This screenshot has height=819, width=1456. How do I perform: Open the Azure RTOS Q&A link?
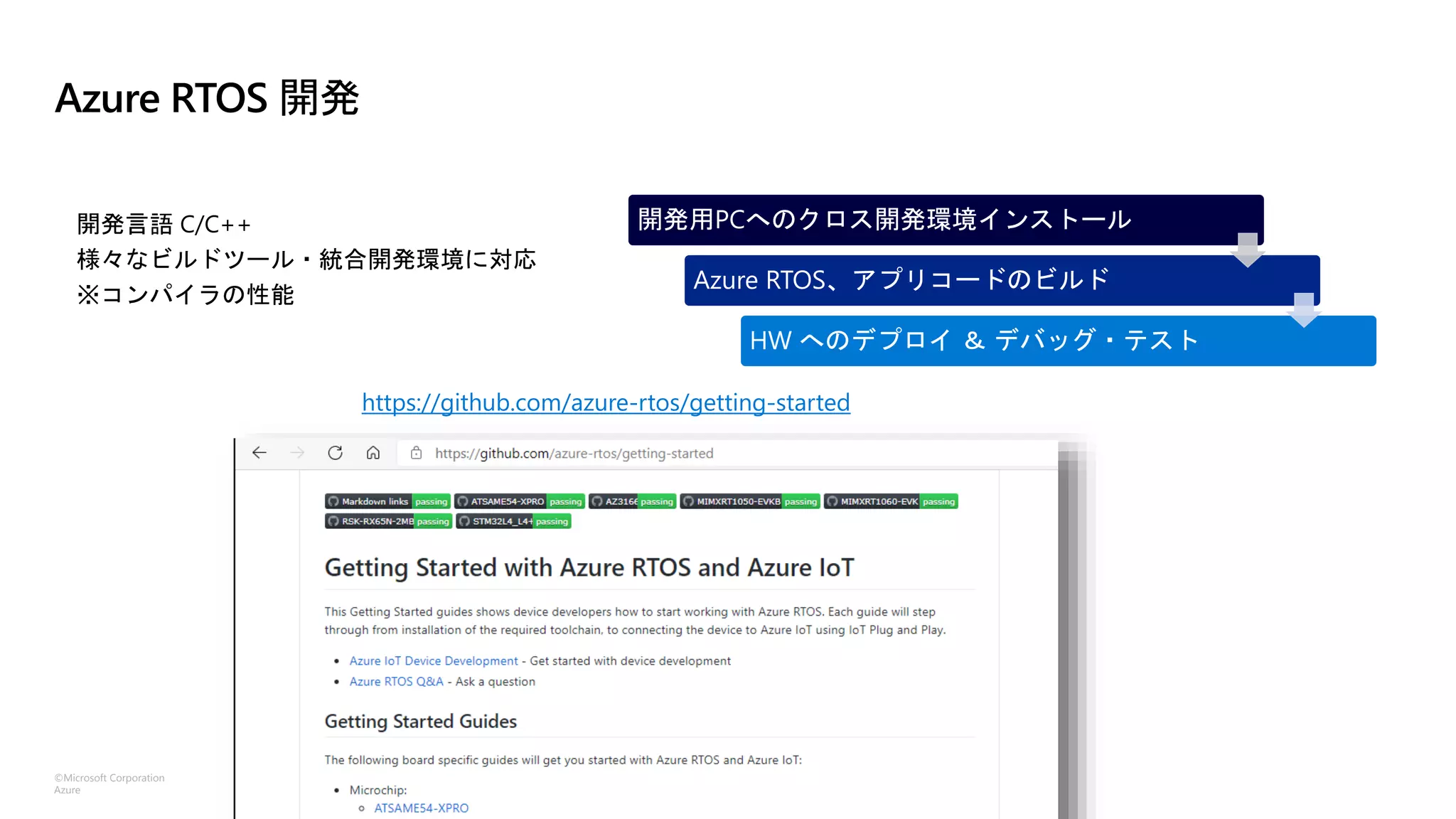[x=396, y=681]
